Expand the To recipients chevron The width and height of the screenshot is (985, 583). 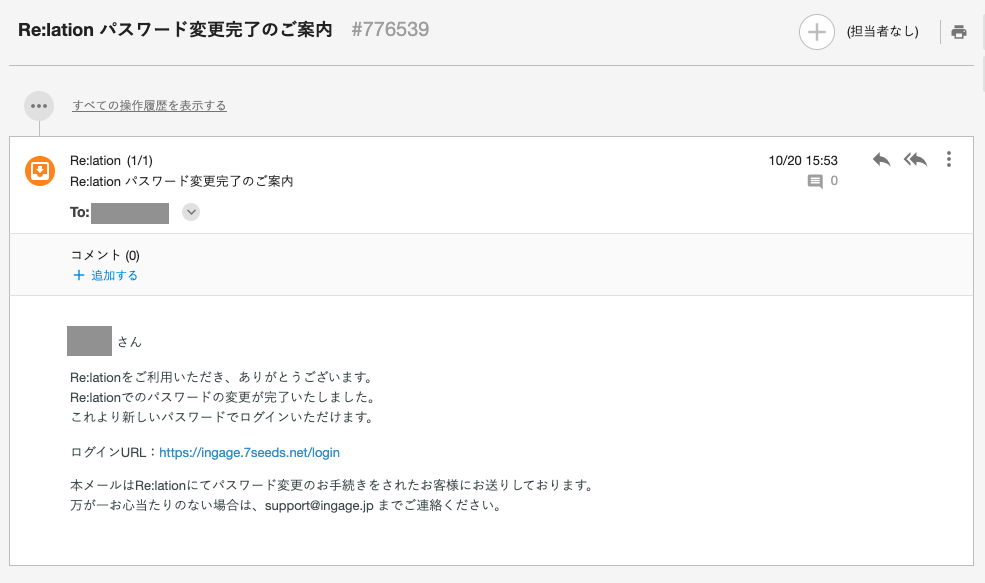coord(191,212)
